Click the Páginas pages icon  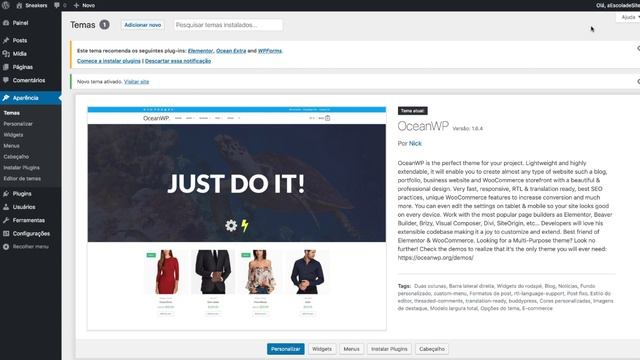[x=6, y=67]
